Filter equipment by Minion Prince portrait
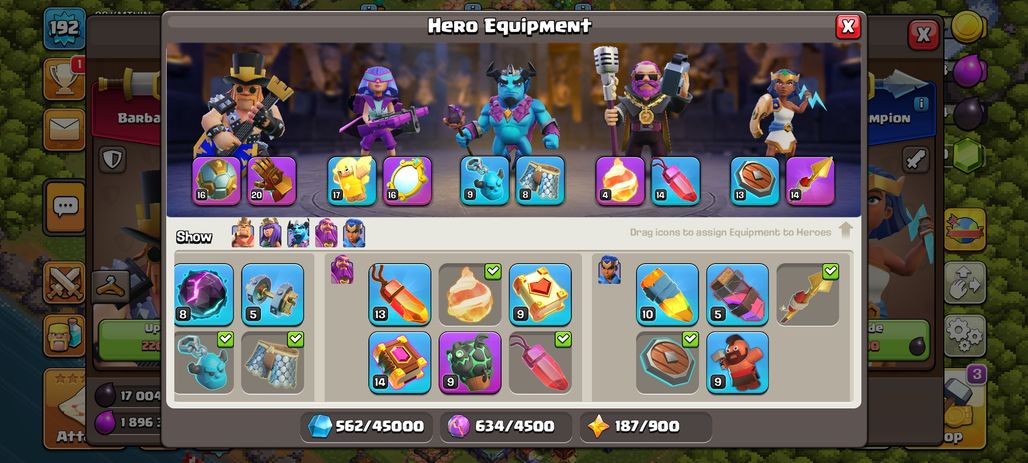The width and height of the screenshot is (1028, 463). tap(298, 233)
